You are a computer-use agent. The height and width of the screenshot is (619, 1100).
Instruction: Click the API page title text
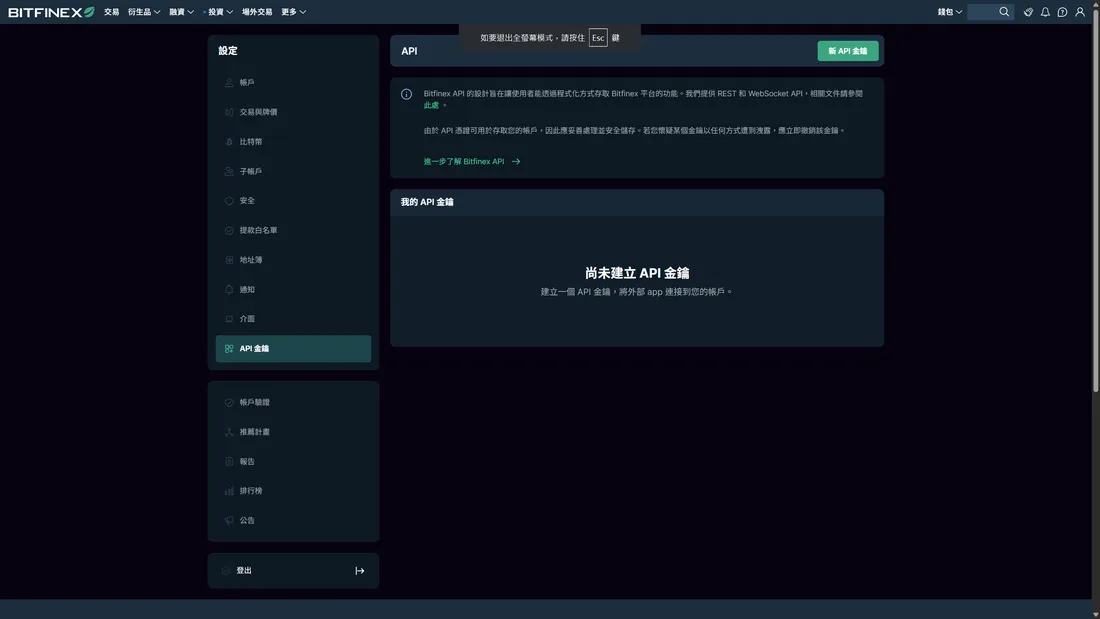point(409,51)
